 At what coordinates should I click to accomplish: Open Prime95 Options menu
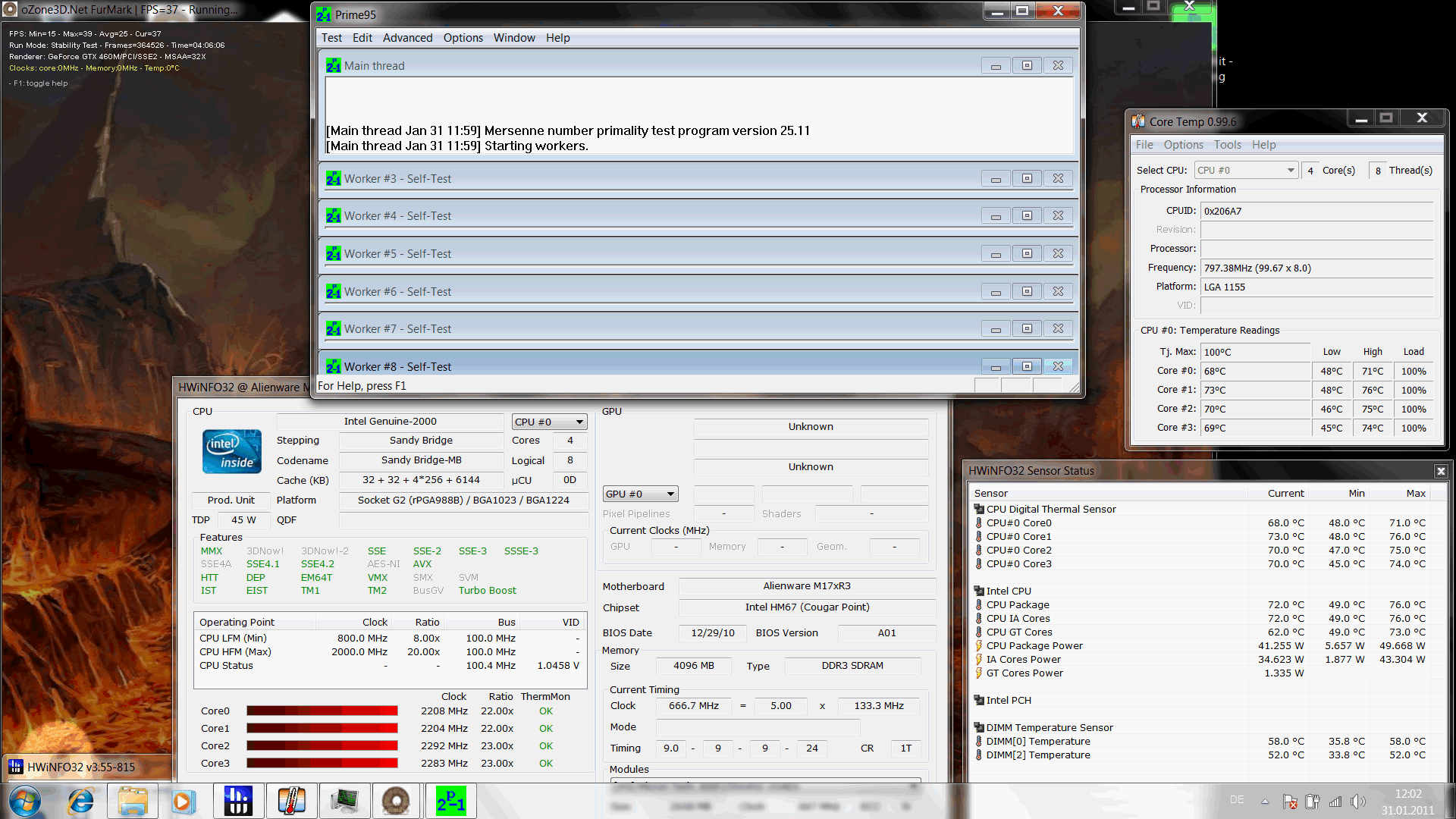pos(463,38)
